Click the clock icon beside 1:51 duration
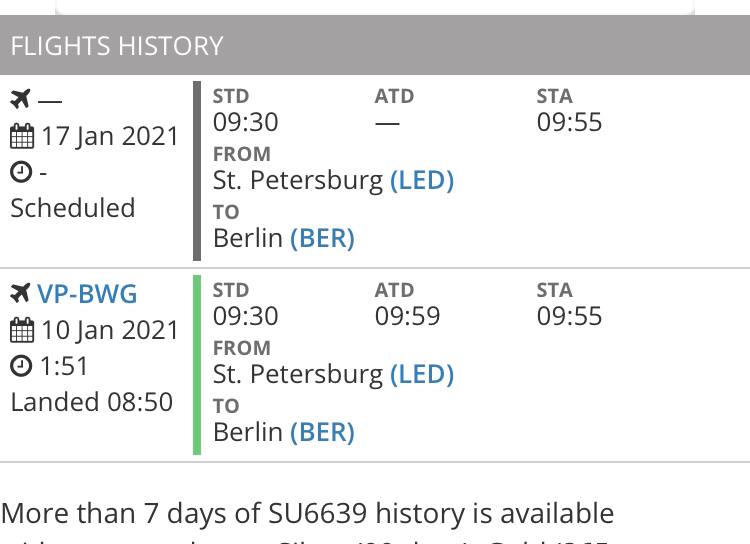The image size is (750, 544). point(21,366)
